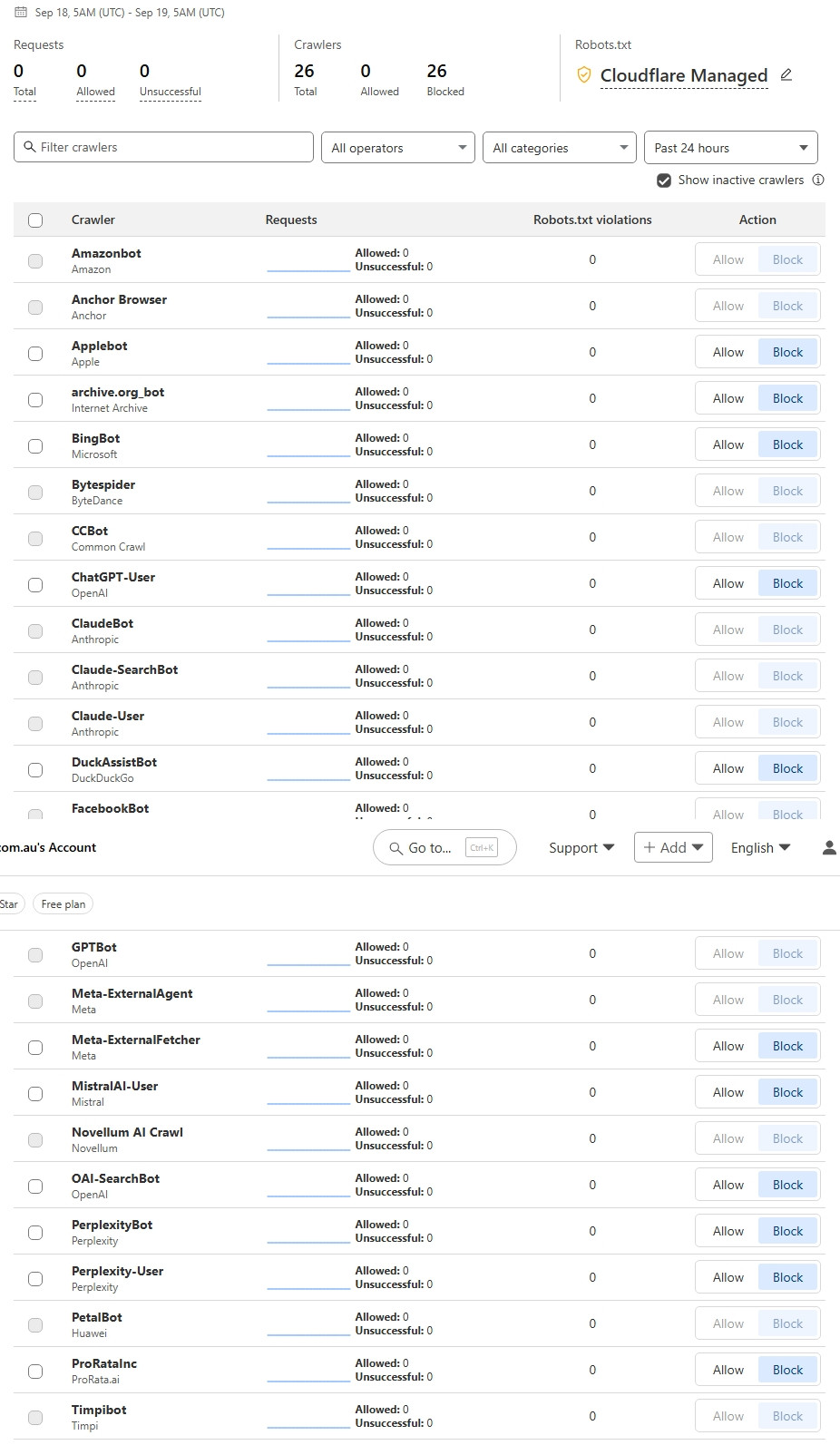Open the All operators dropdown
This screenshot has width=840, height=1445.
click(398, 148)
